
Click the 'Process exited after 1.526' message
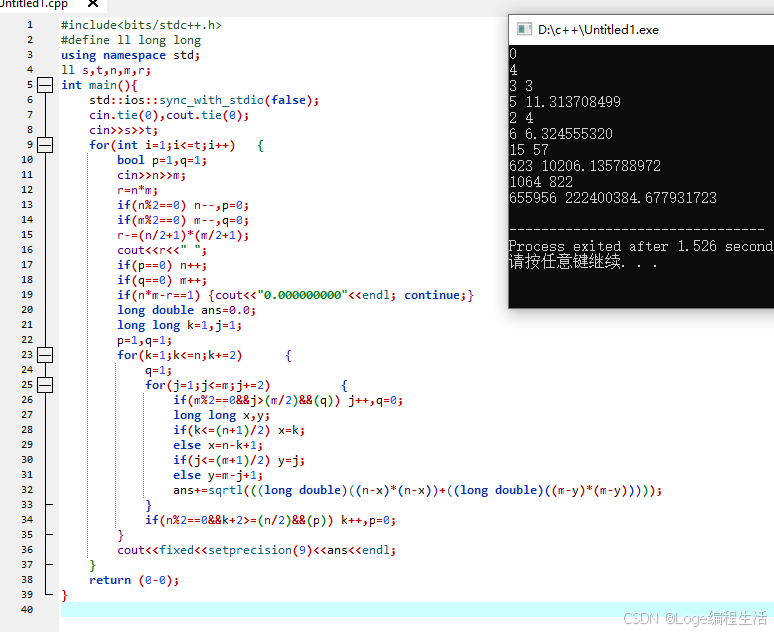[x=641, y=246]
